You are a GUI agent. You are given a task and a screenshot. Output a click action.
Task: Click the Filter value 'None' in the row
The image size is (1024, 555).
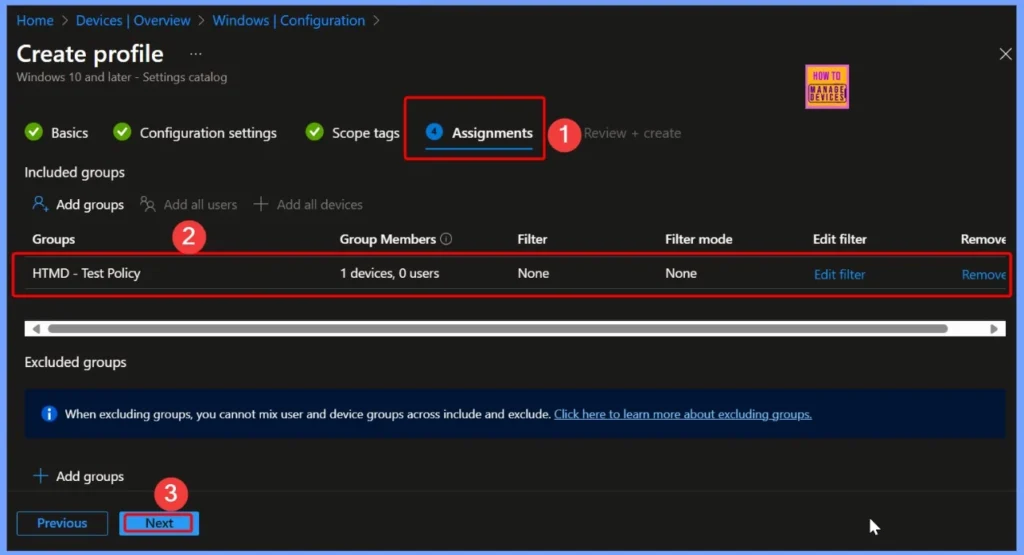[x=533, y=273]
